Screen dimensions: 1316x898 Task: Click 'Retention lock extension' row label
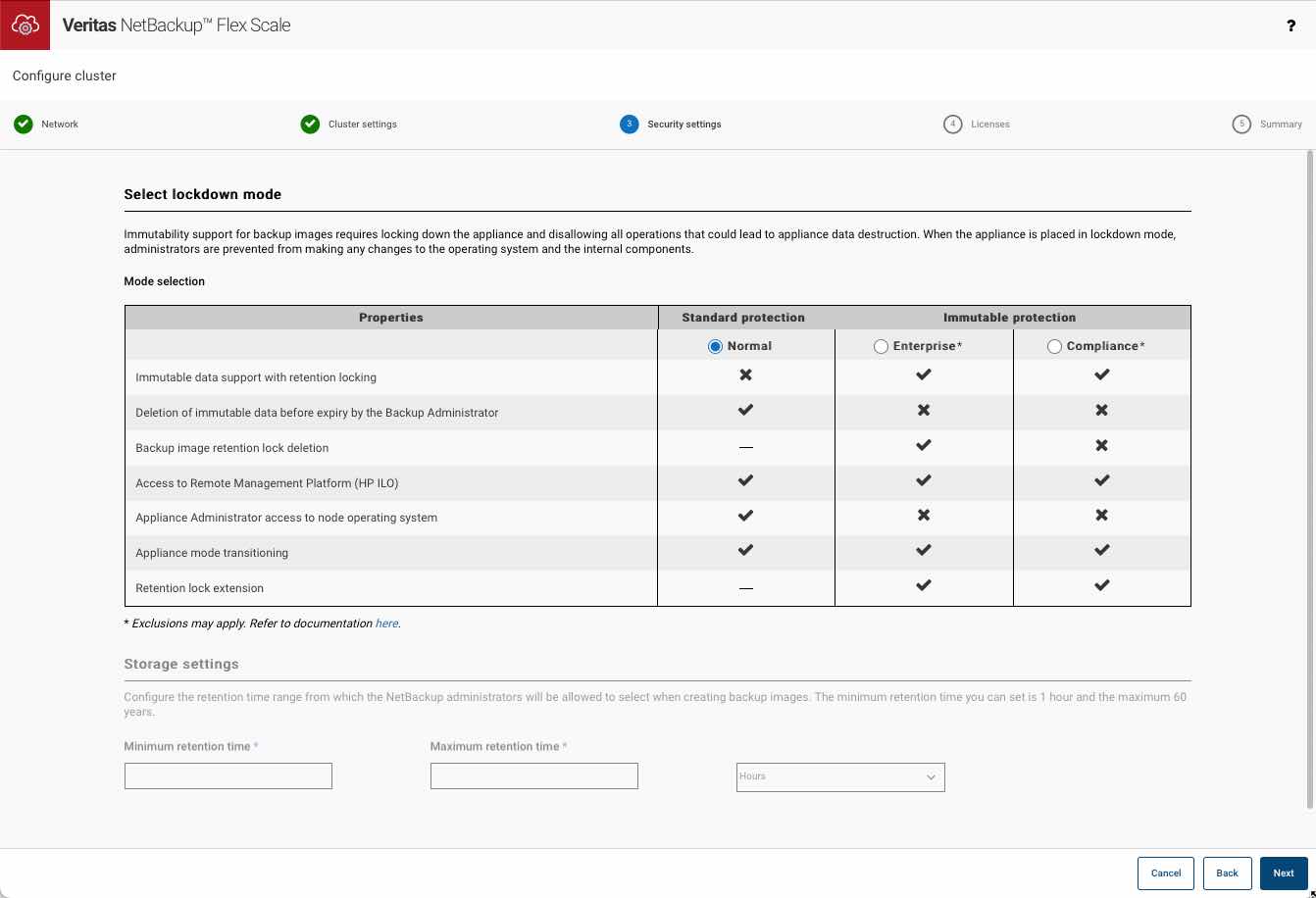coord(200,588)
